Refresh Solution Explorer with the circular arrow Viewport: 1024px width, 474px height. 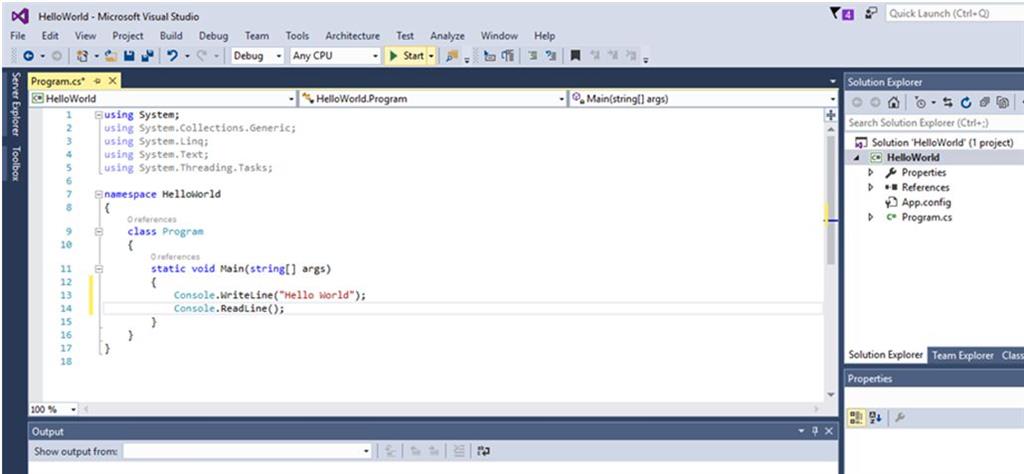click(x=966, y=103)
